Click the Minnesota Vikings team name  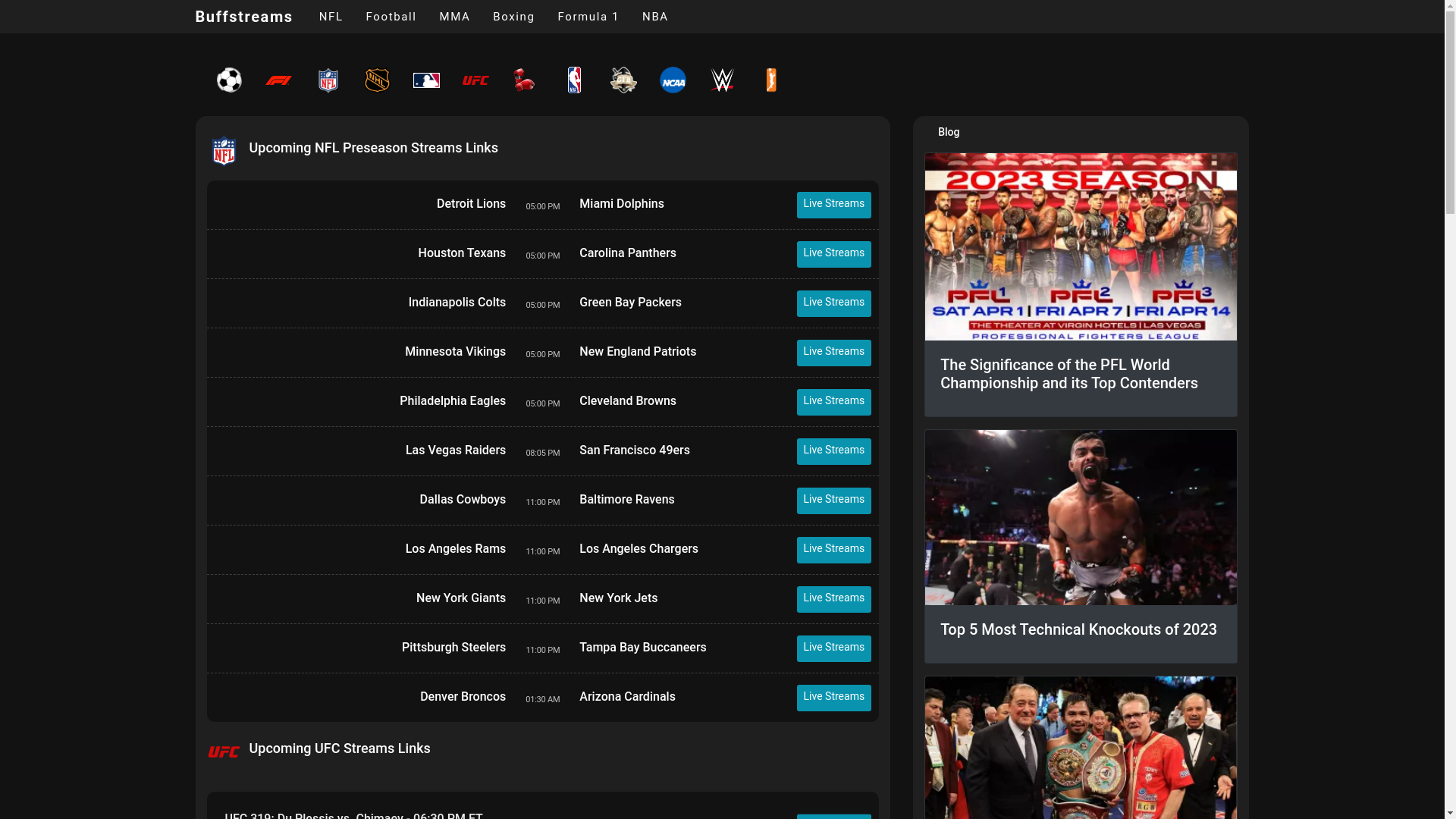(x=455, y=352)
